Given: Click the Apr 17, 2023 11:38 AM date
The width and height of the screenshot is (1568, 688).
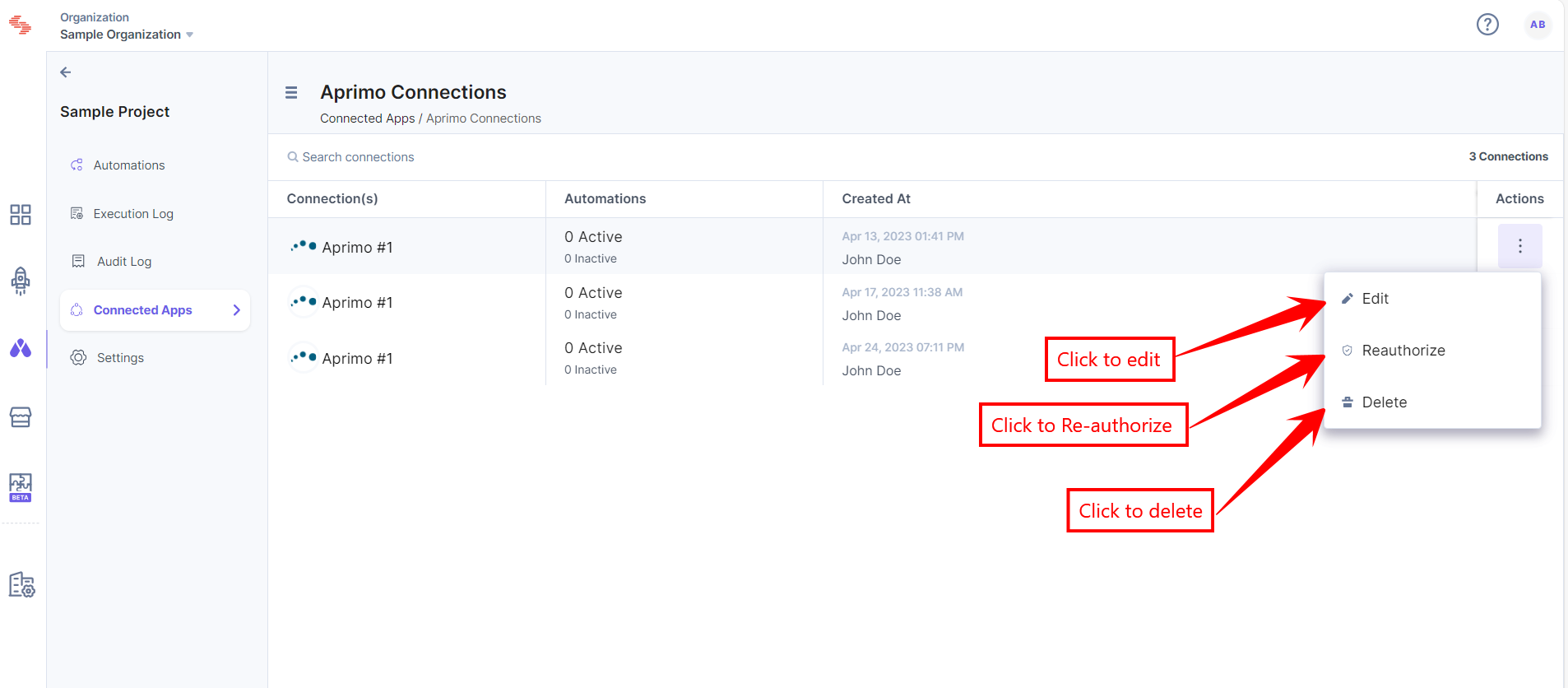Looking at the screenshot, I should click(902, 292).
